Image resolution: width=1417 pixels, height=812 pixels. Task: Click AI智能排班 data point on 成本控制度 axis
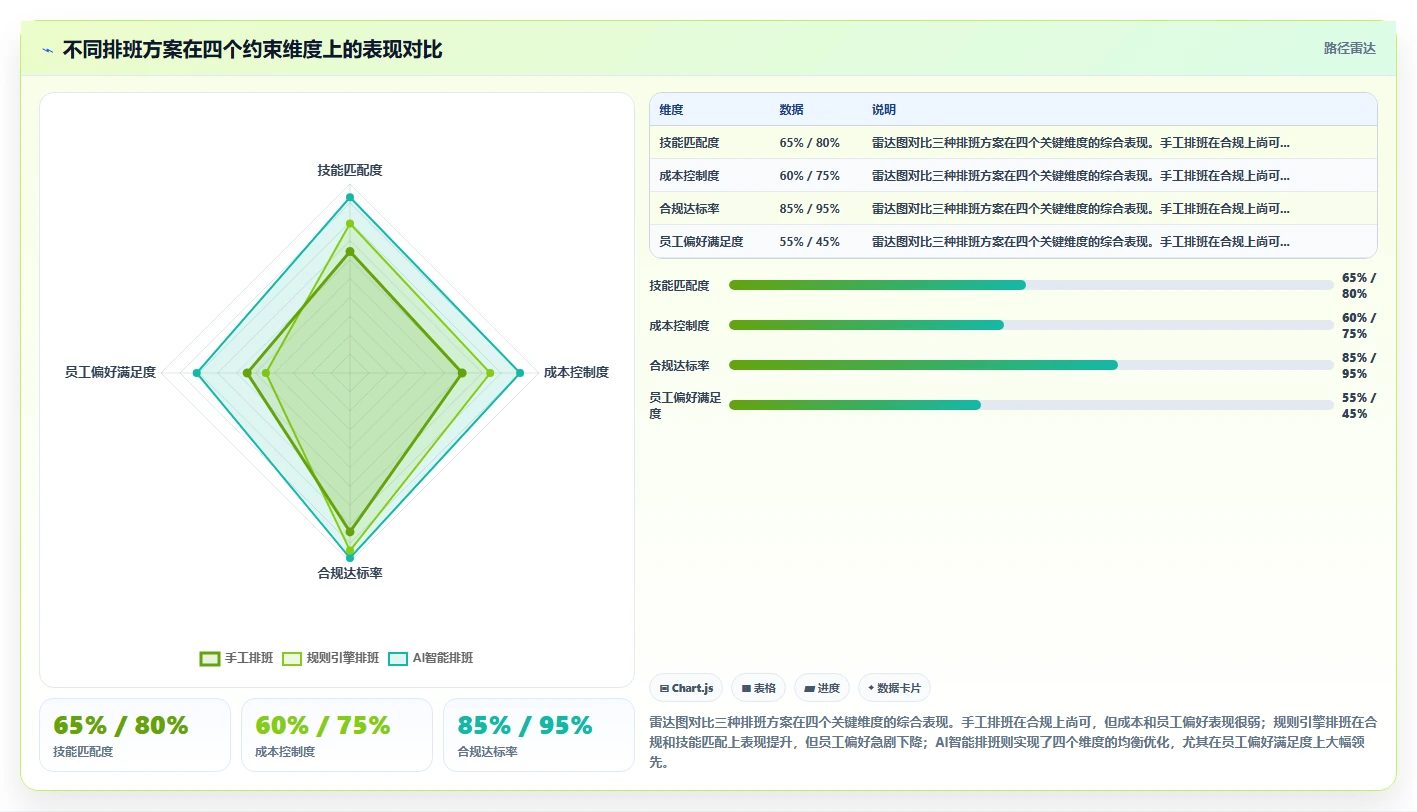tap(520, 373)
